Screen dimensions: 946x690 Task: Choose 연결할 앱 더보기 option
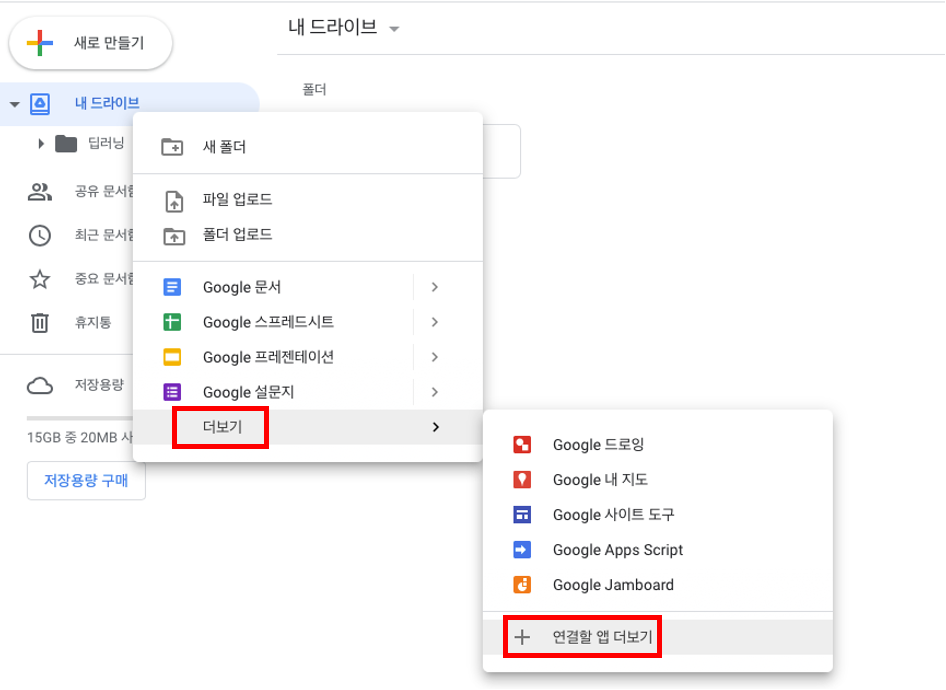tap(658, 637)
